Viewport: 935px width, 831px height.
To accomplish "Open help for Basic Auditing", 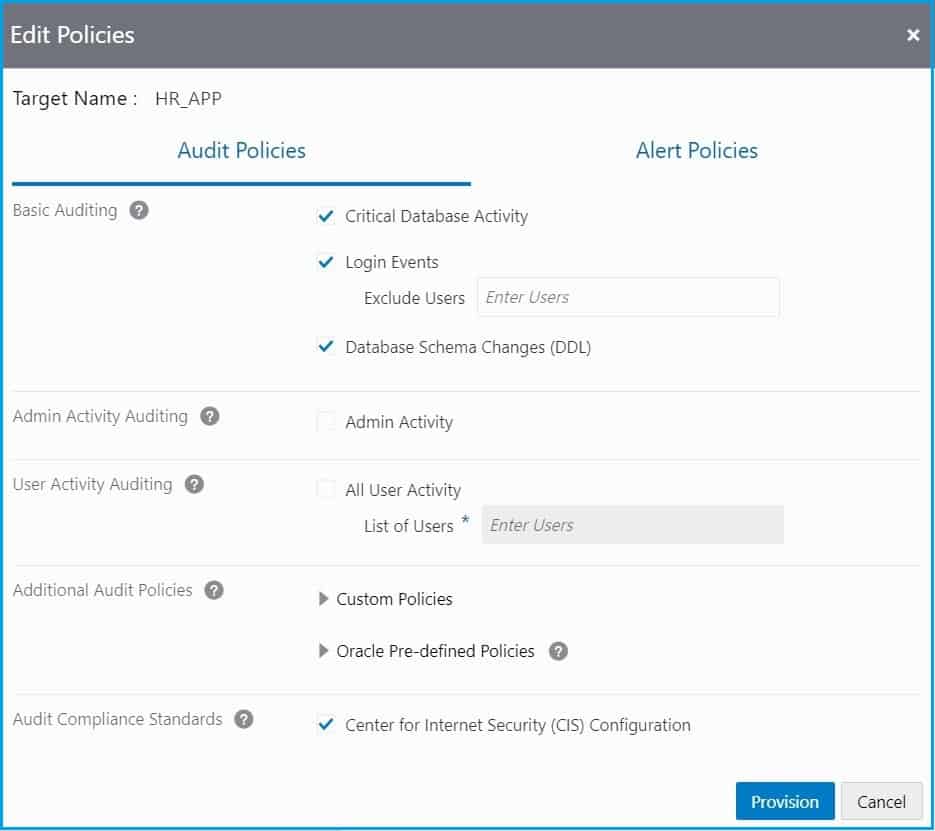I will [x=139, y=210].
